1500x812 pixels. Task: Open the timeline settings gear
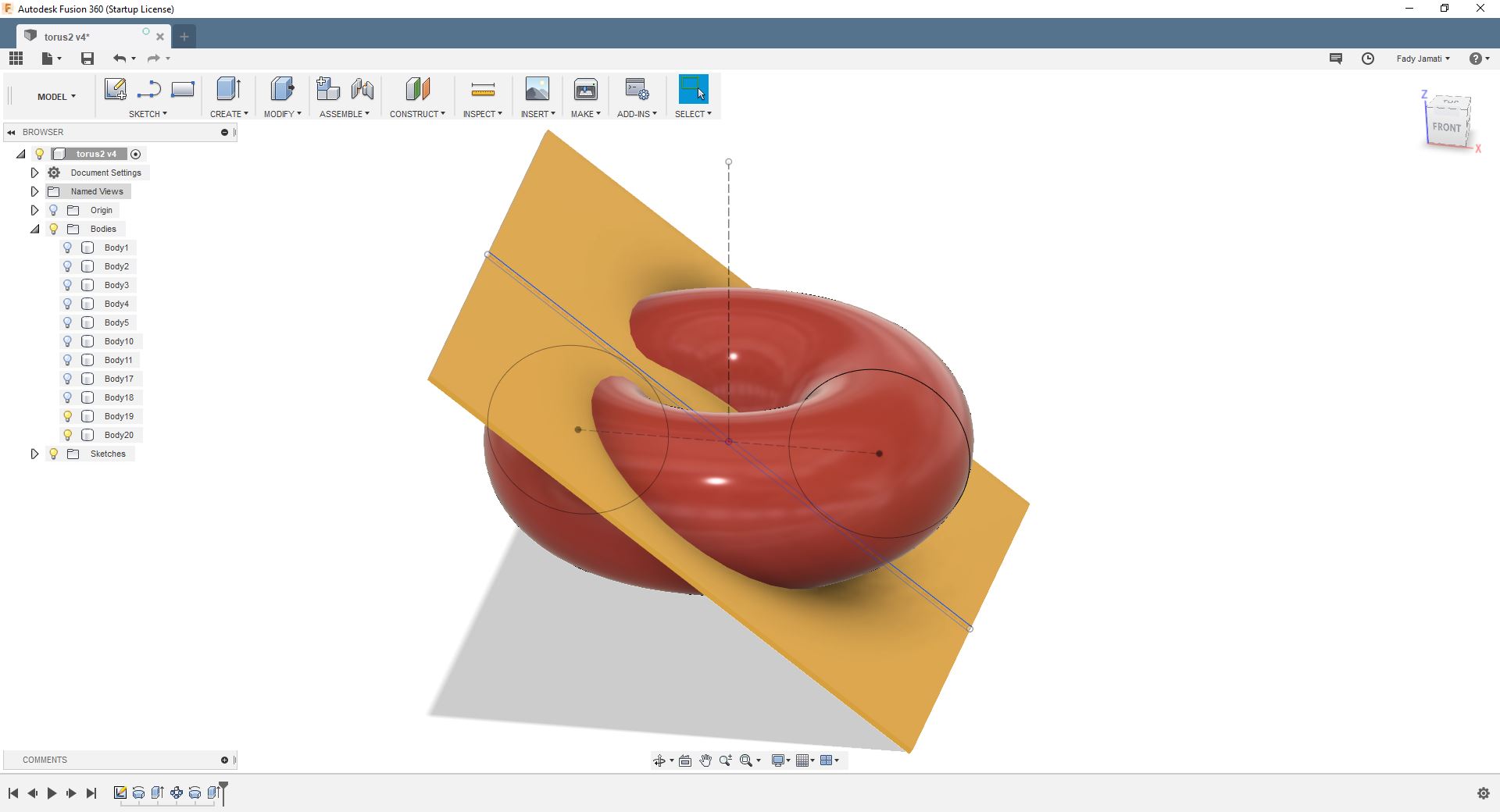[x=1484, y=793]
